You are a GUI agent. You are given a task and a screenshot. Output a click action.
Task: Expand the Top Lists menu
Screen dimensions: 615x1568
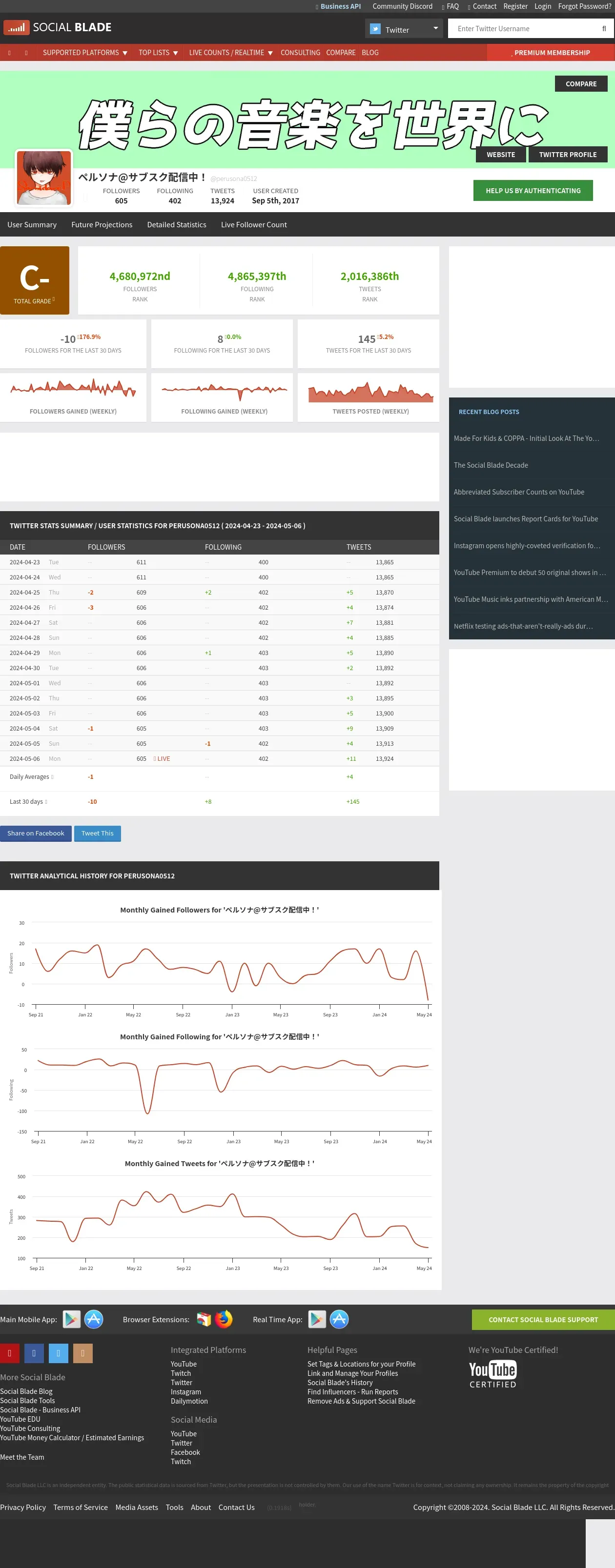tap(158, 52)
